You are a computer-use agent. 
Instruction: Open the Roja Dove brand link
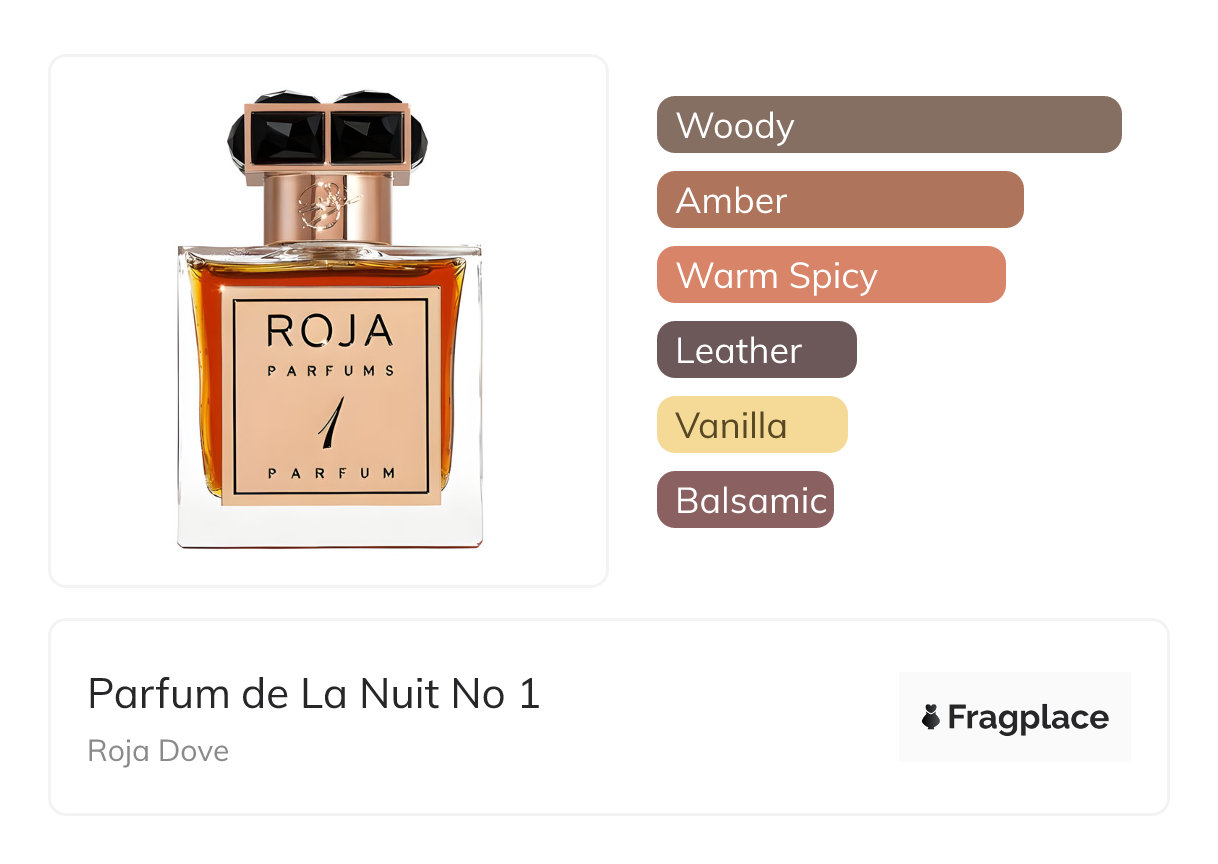[x=158, y=750]
